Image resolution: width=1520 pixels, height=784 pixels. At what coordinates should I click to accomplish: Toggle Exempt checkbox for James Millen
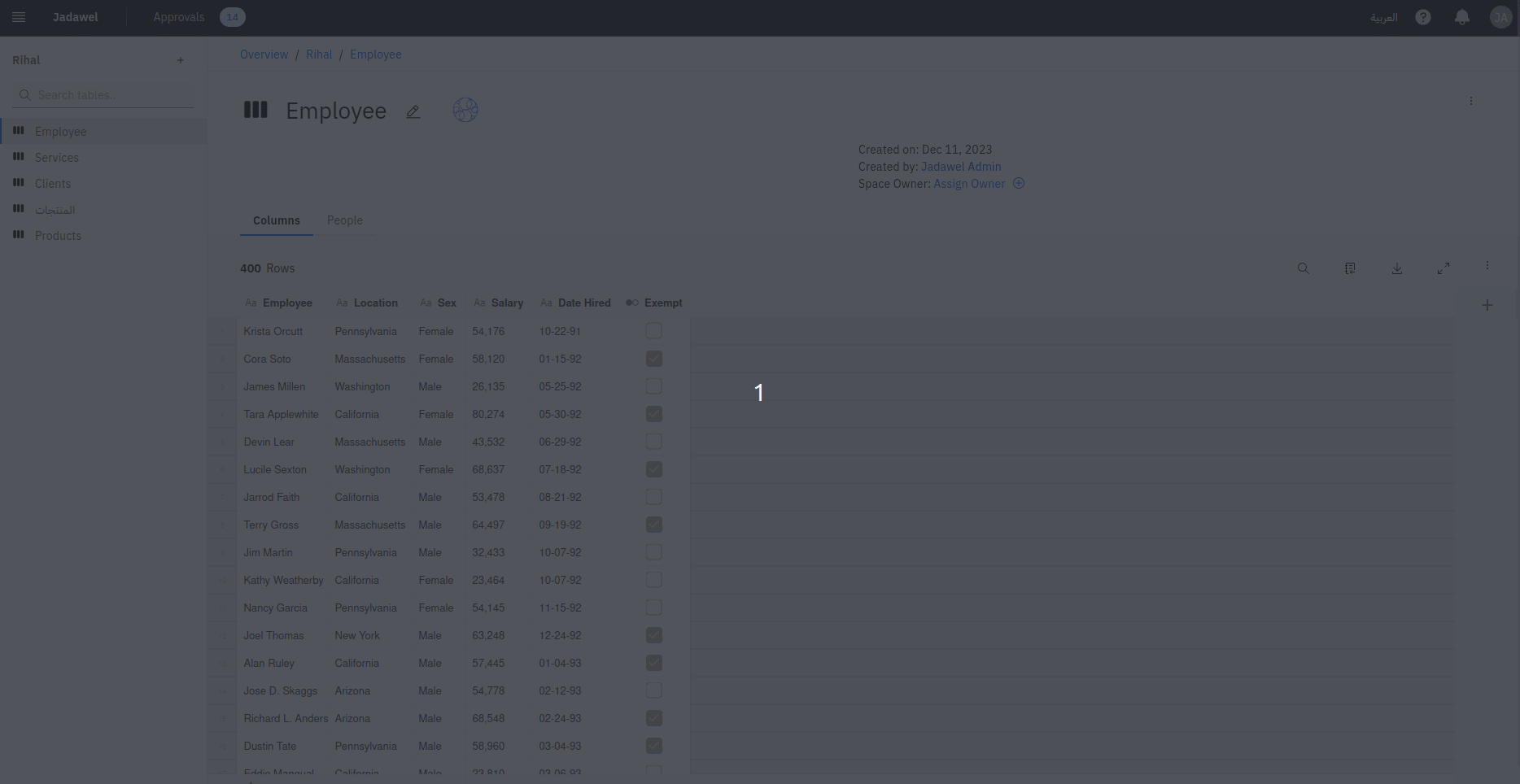click(x=653, y=386)
